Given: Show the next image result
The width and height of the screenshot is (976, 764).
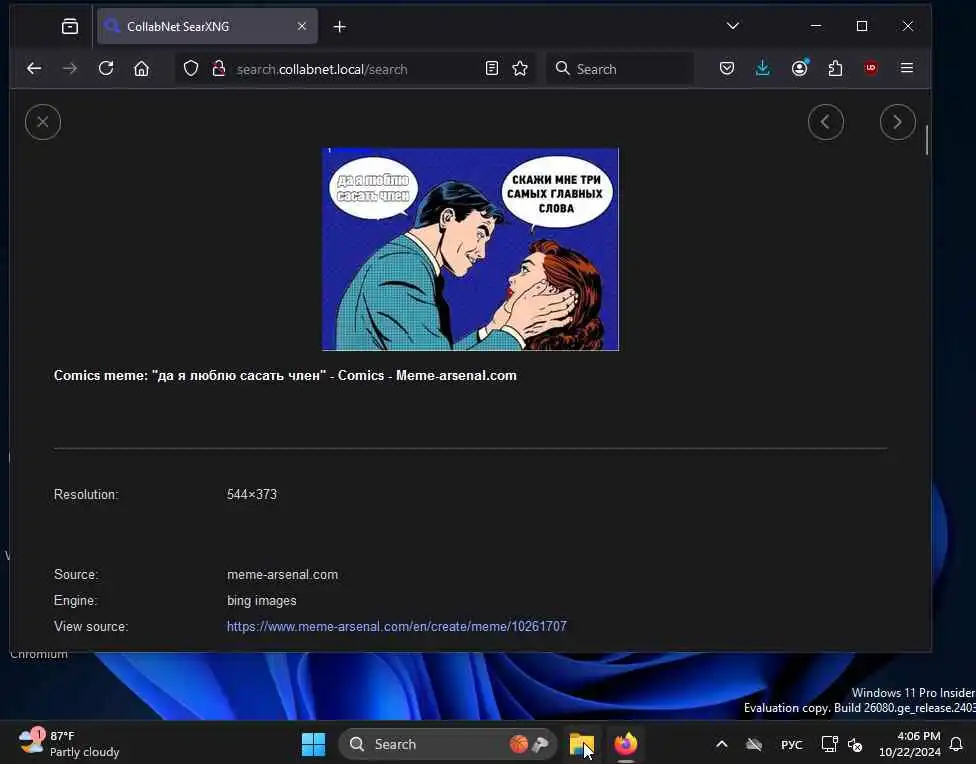Looking at the screenshot, I should 898,122.
